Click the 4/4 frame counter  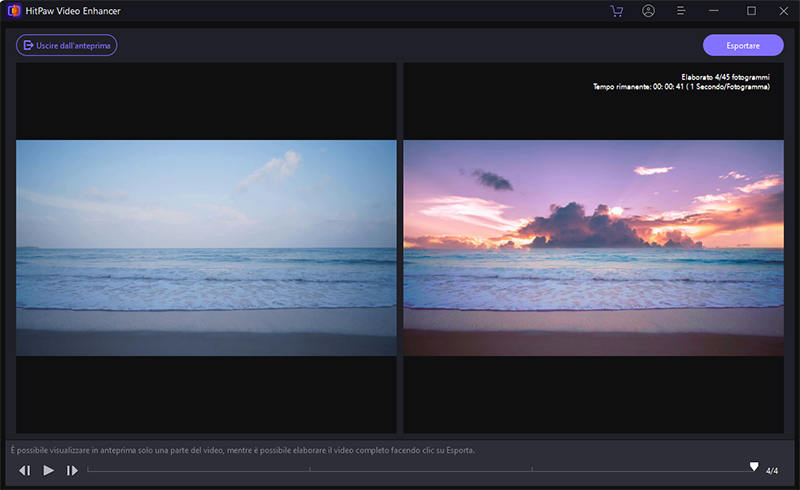[x=772, y=471]
